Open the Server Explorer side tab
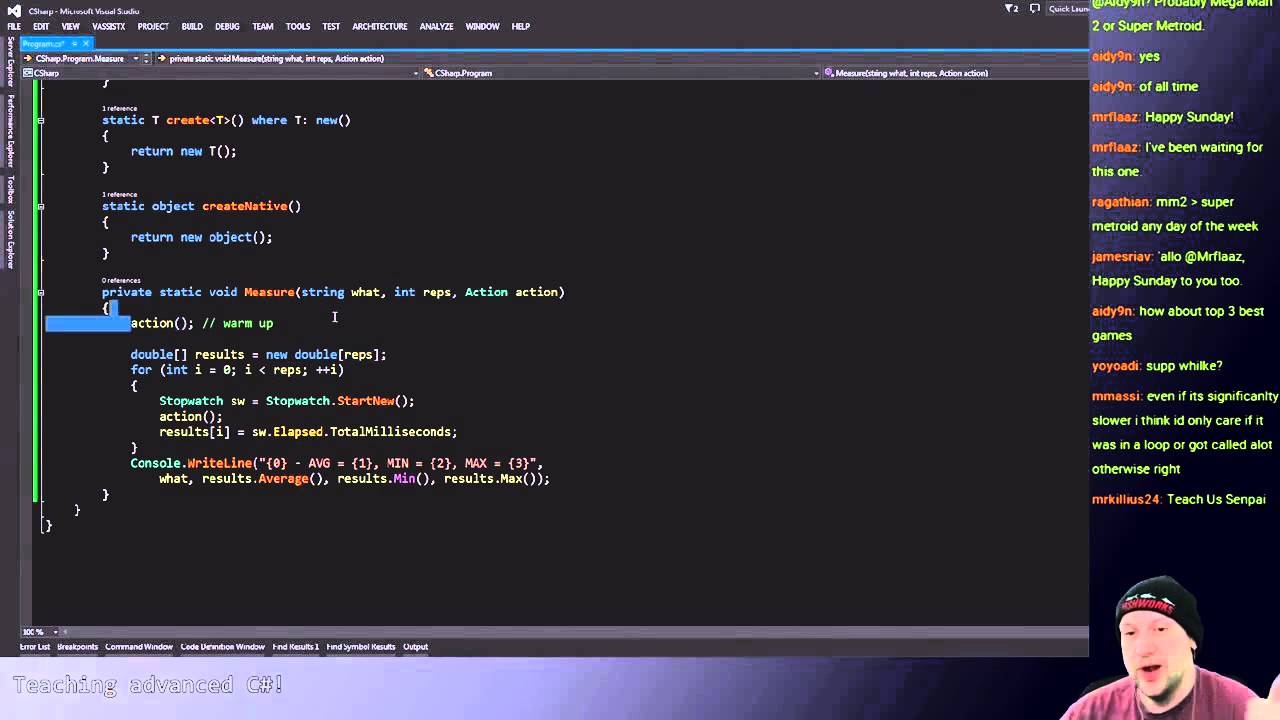 [x=10, y=64]
